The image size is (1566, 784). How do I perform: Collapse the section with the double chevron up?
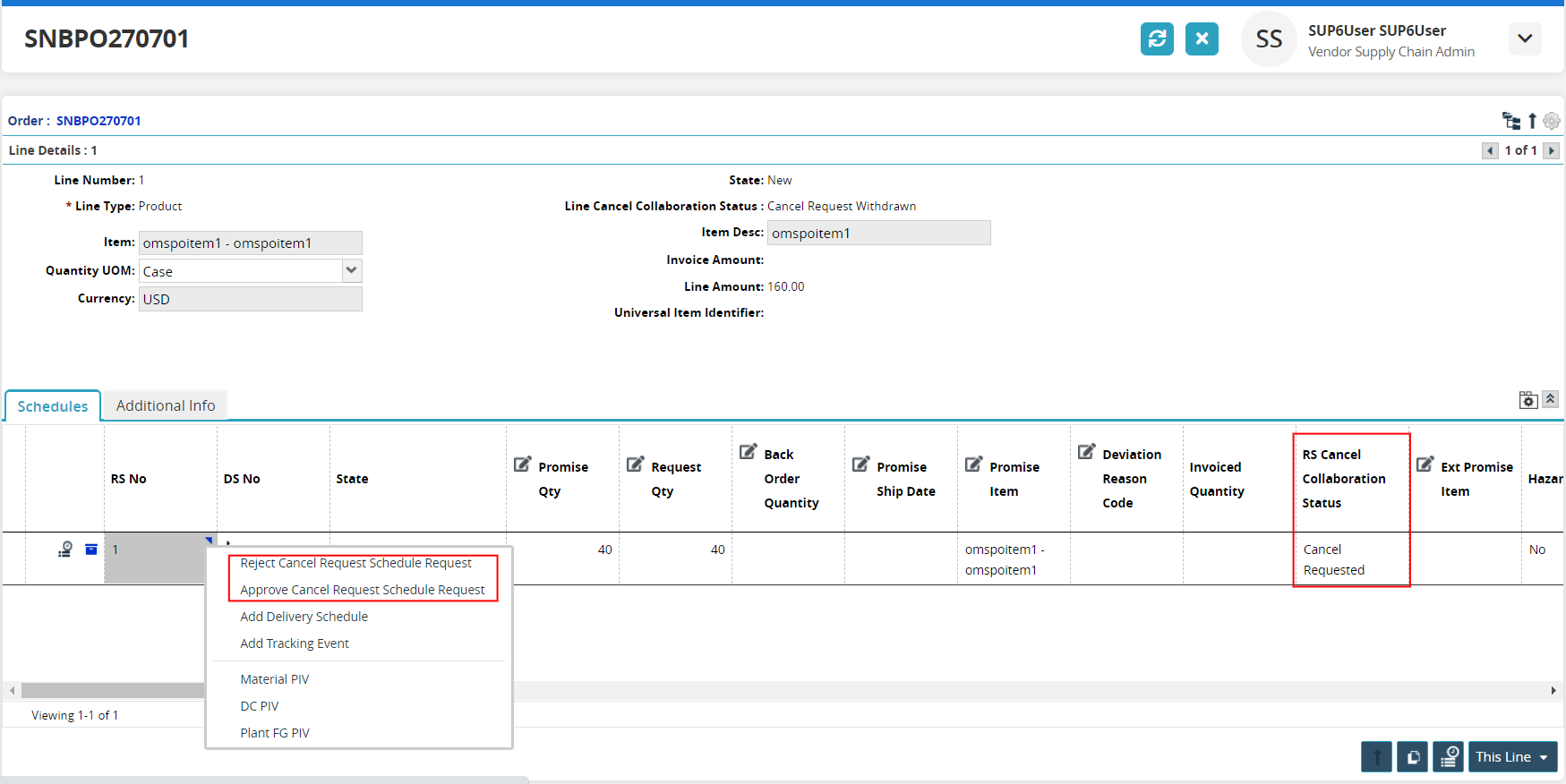click(x=1551, y=399)
